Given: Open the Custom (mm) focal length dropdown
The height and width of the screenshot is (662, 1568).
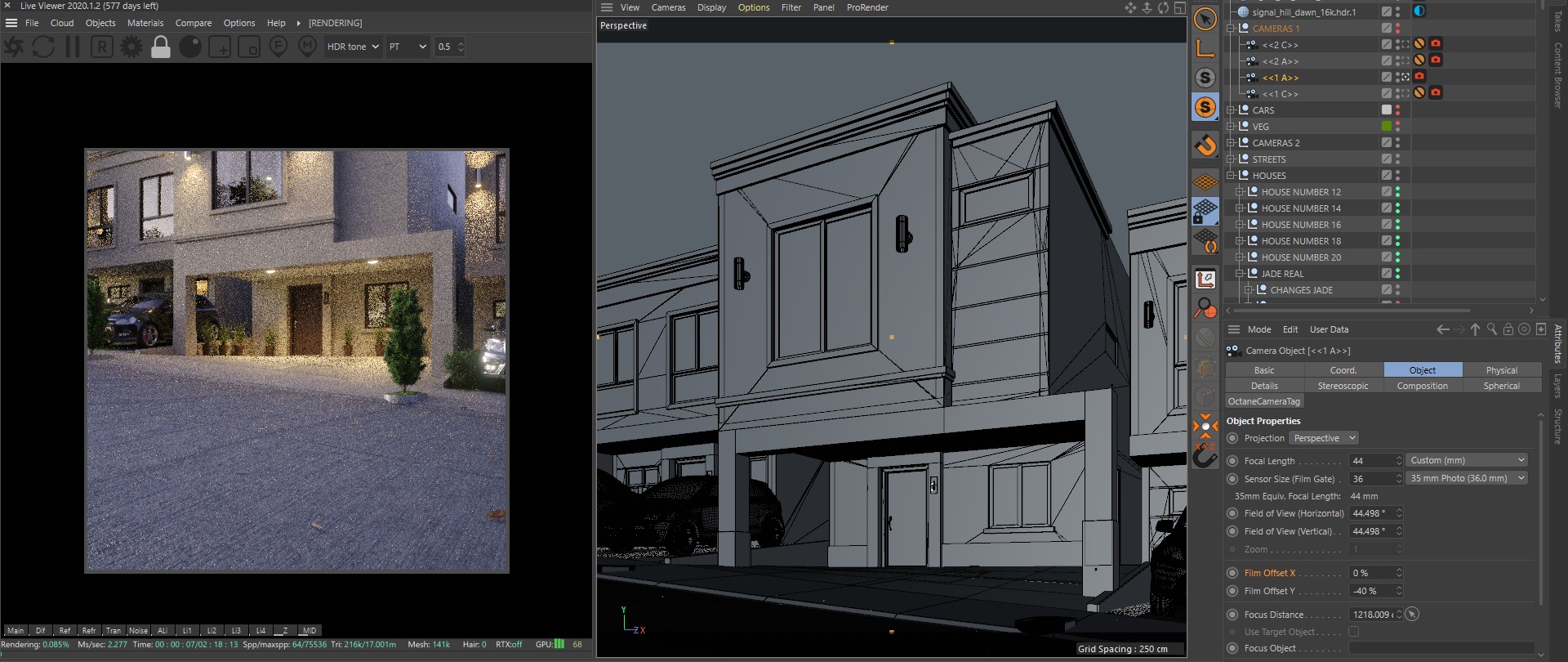Looking at the screenshot, I should click(1467, 460).
